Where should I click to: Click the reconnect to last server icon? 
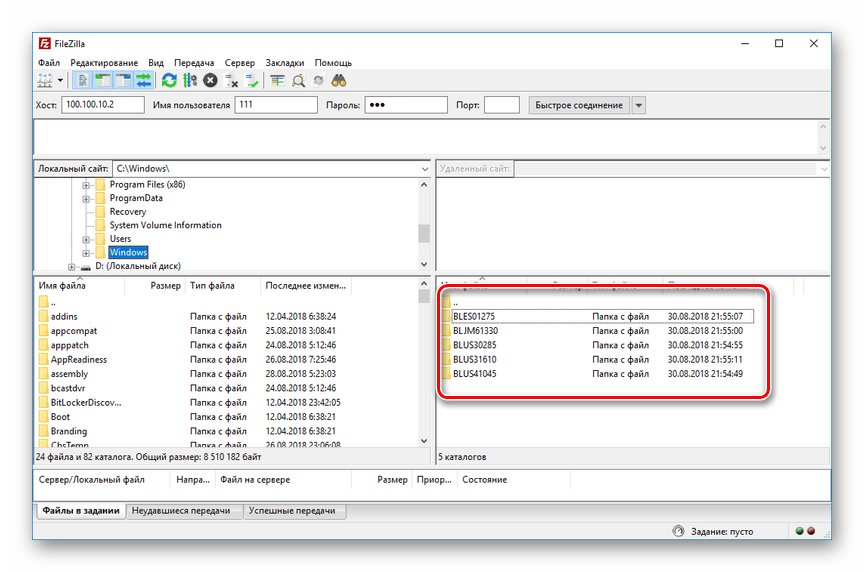252,80
